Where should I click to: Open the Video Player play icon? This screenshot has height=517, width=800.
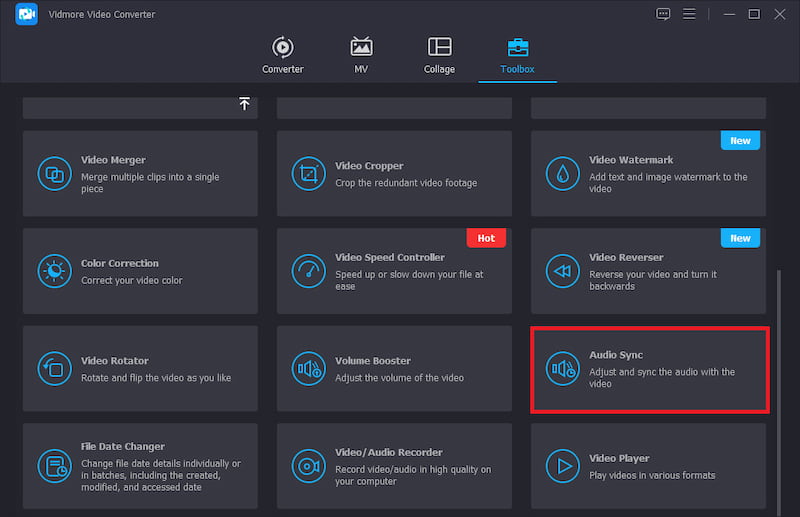(x=563, y=466)
